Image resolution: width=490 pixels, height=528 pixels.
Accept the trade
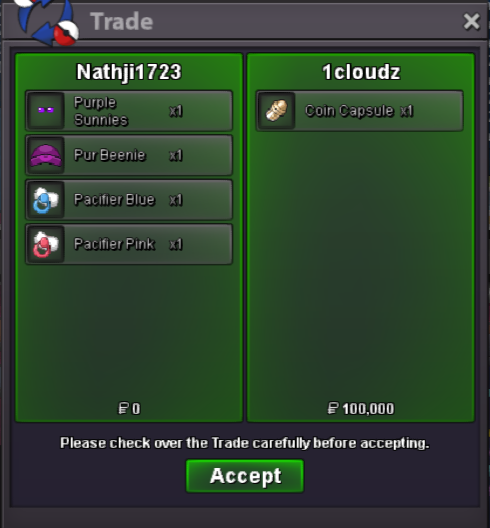click(245, 476)
